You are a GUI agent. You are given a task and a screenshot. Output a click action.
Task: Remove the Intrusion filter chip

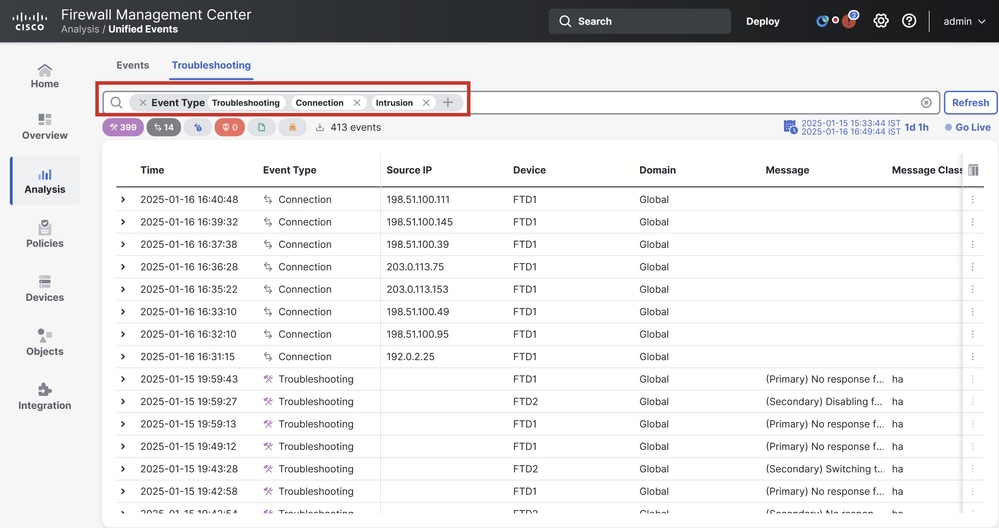pos(426,103)
